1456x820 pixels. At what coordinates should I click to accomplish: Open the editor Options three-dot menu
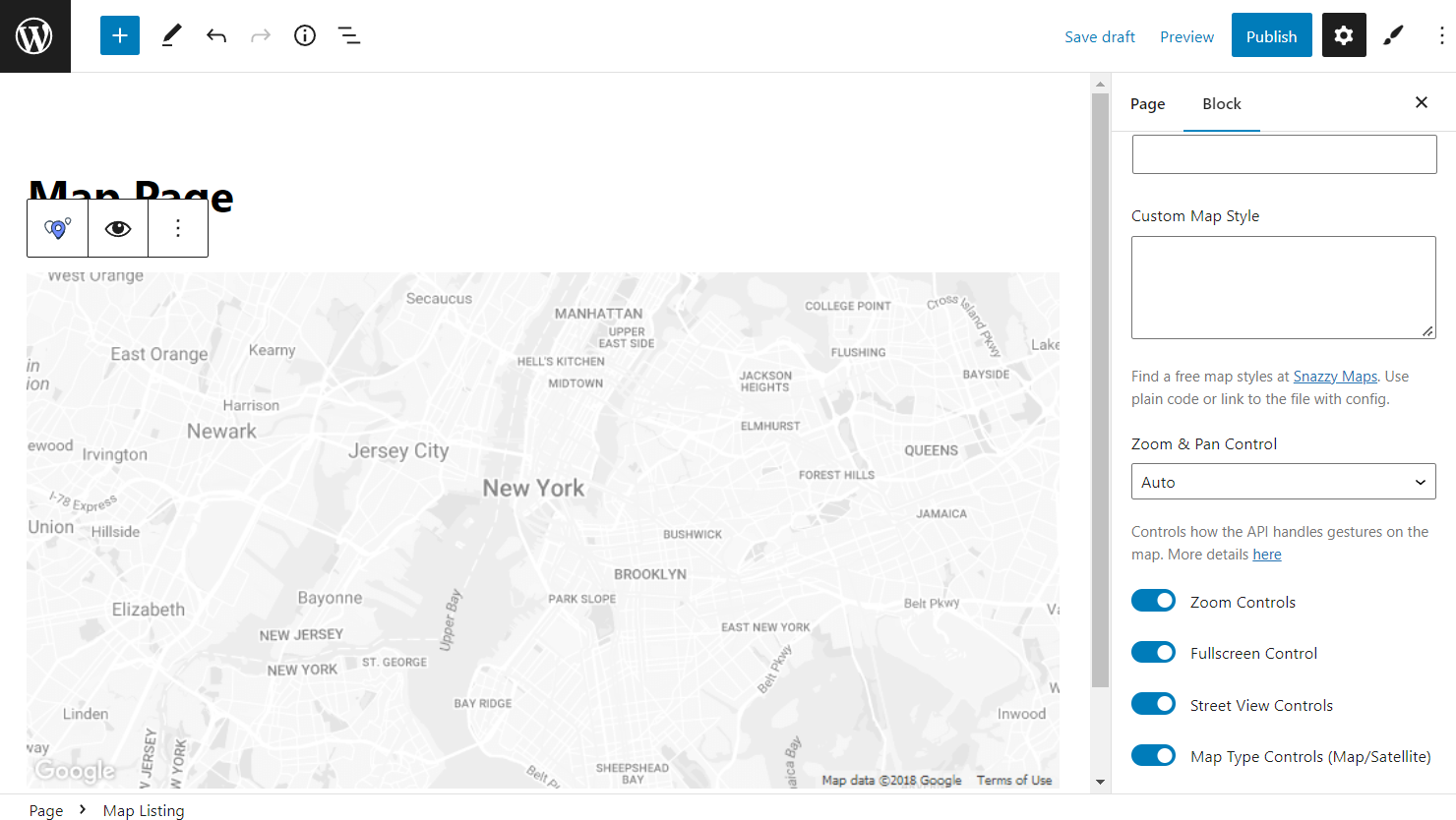click(x=1441, y=36)
